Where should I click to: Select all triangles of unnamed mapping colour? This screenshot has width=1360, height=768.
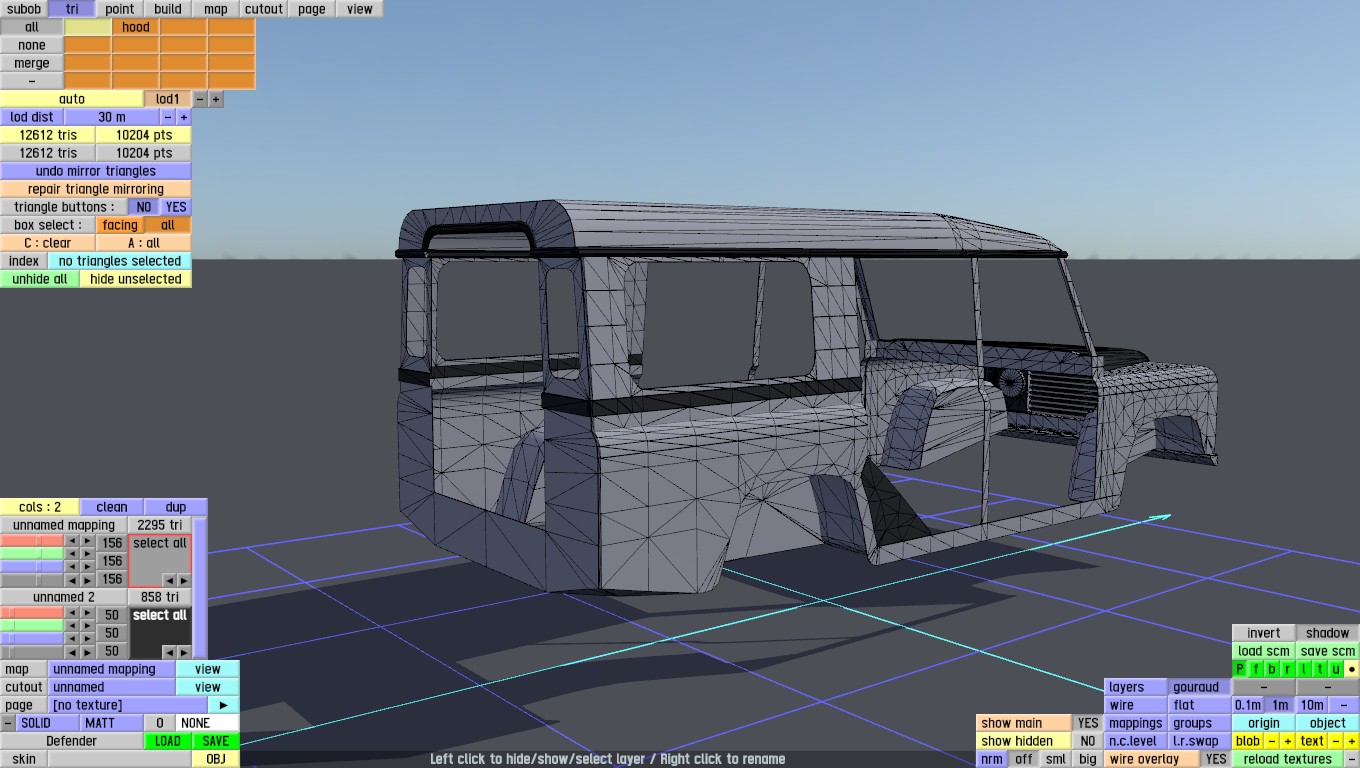[160, 543]
